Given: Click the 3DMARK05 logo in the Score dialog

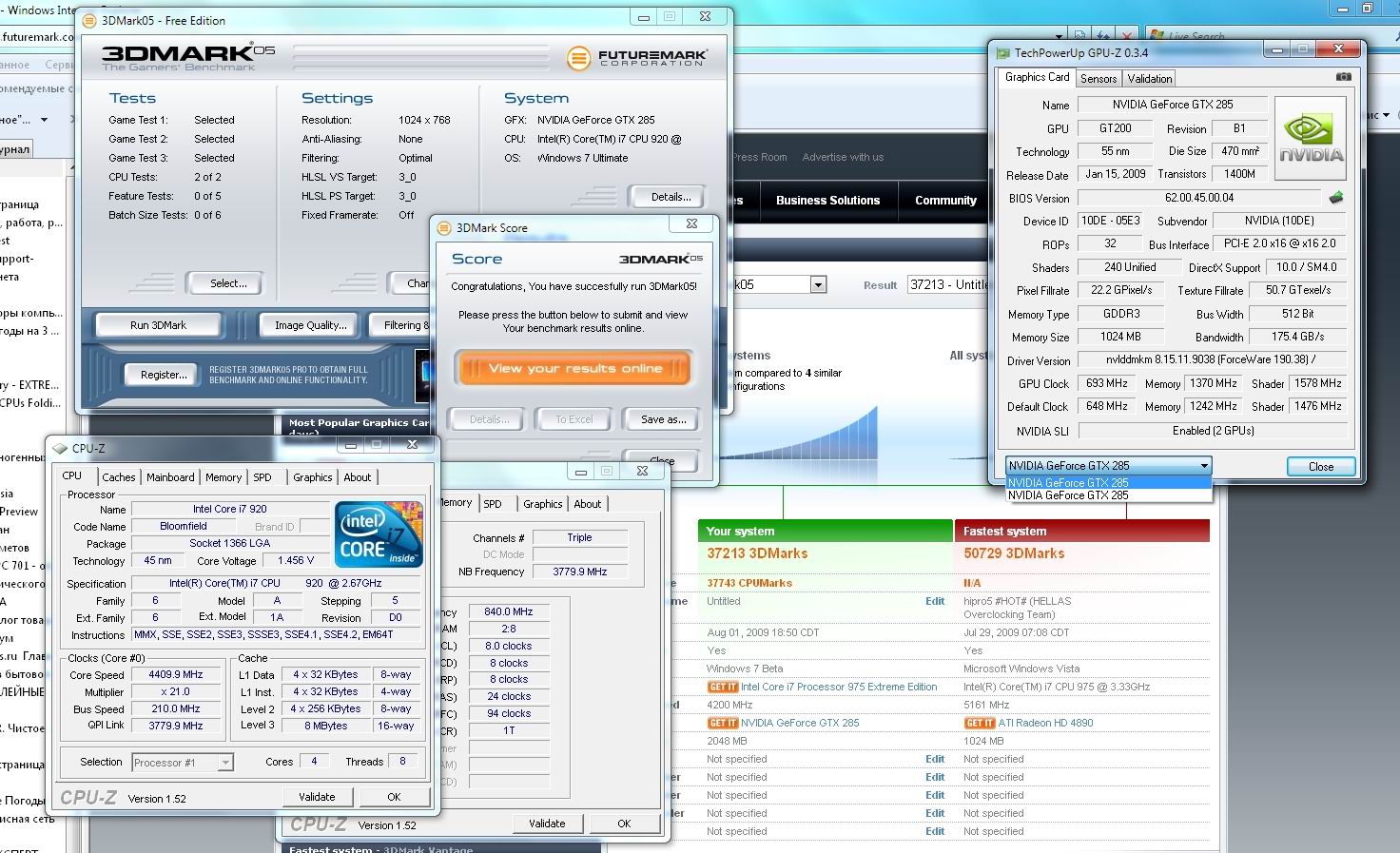Looking at the screenshot, I should (x=660, y=259).
